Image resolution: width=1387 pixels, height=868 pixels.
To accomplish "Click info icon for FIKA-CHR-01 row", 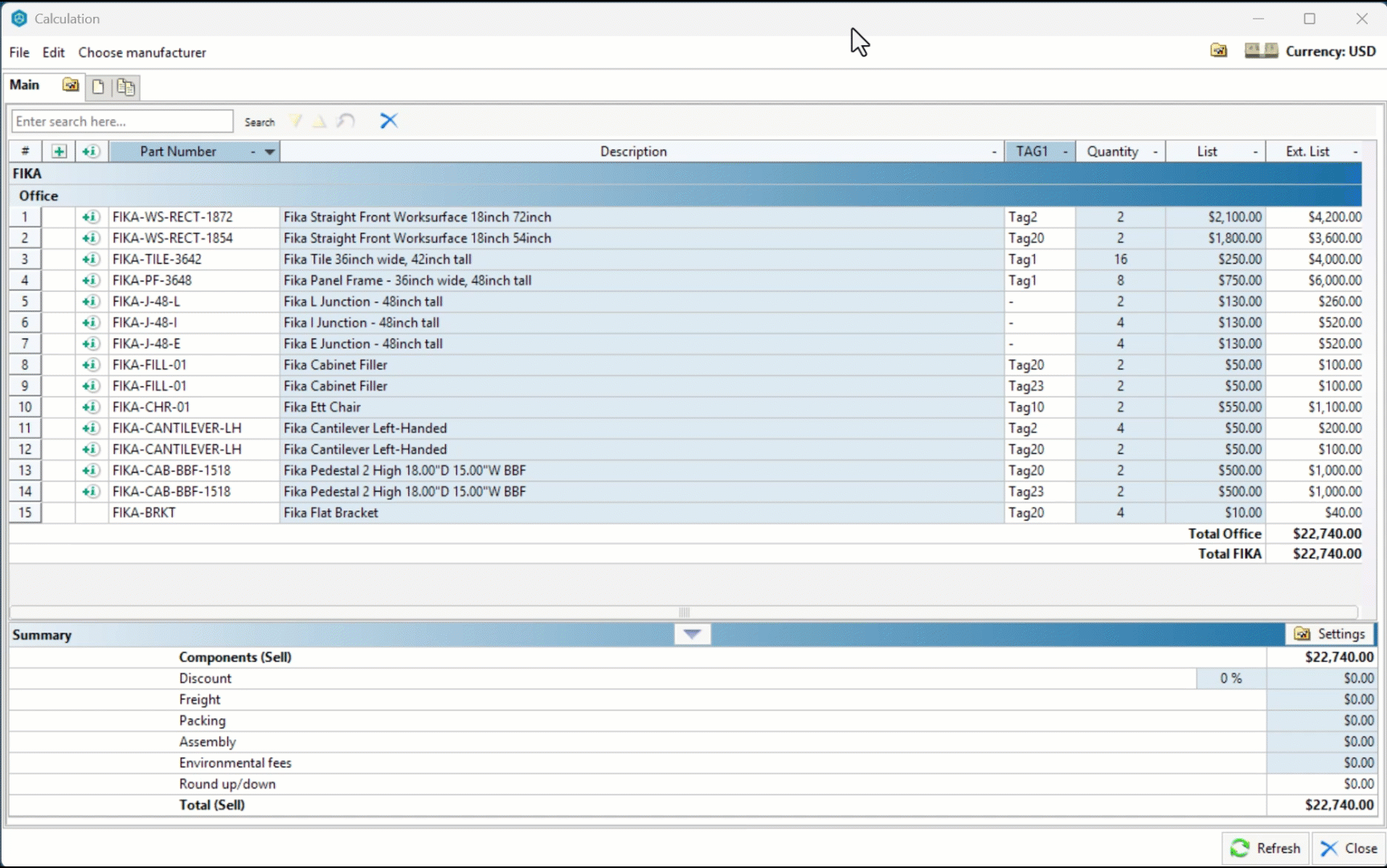I will [91, 407].
